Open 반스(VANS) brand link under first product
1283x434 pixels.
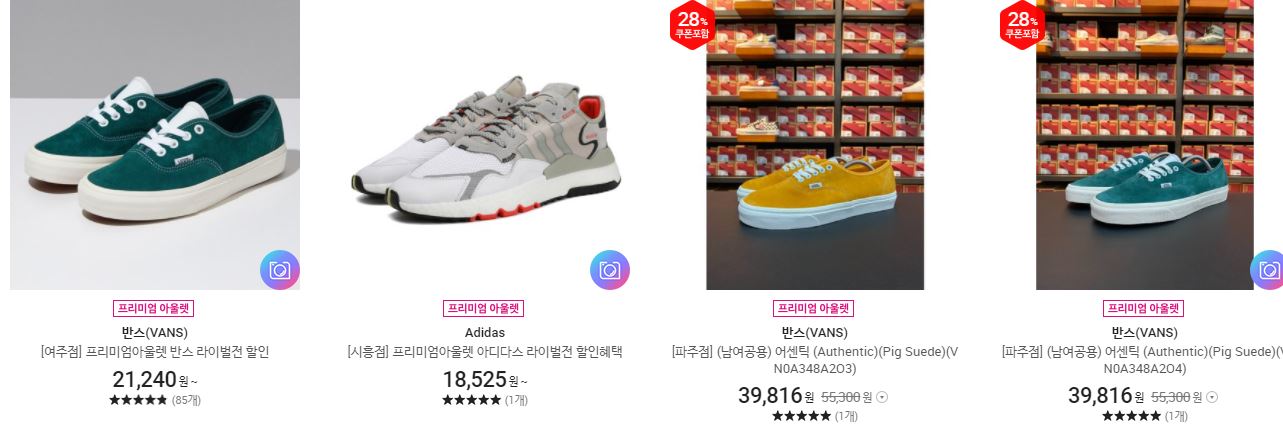(x=155, y=333)
